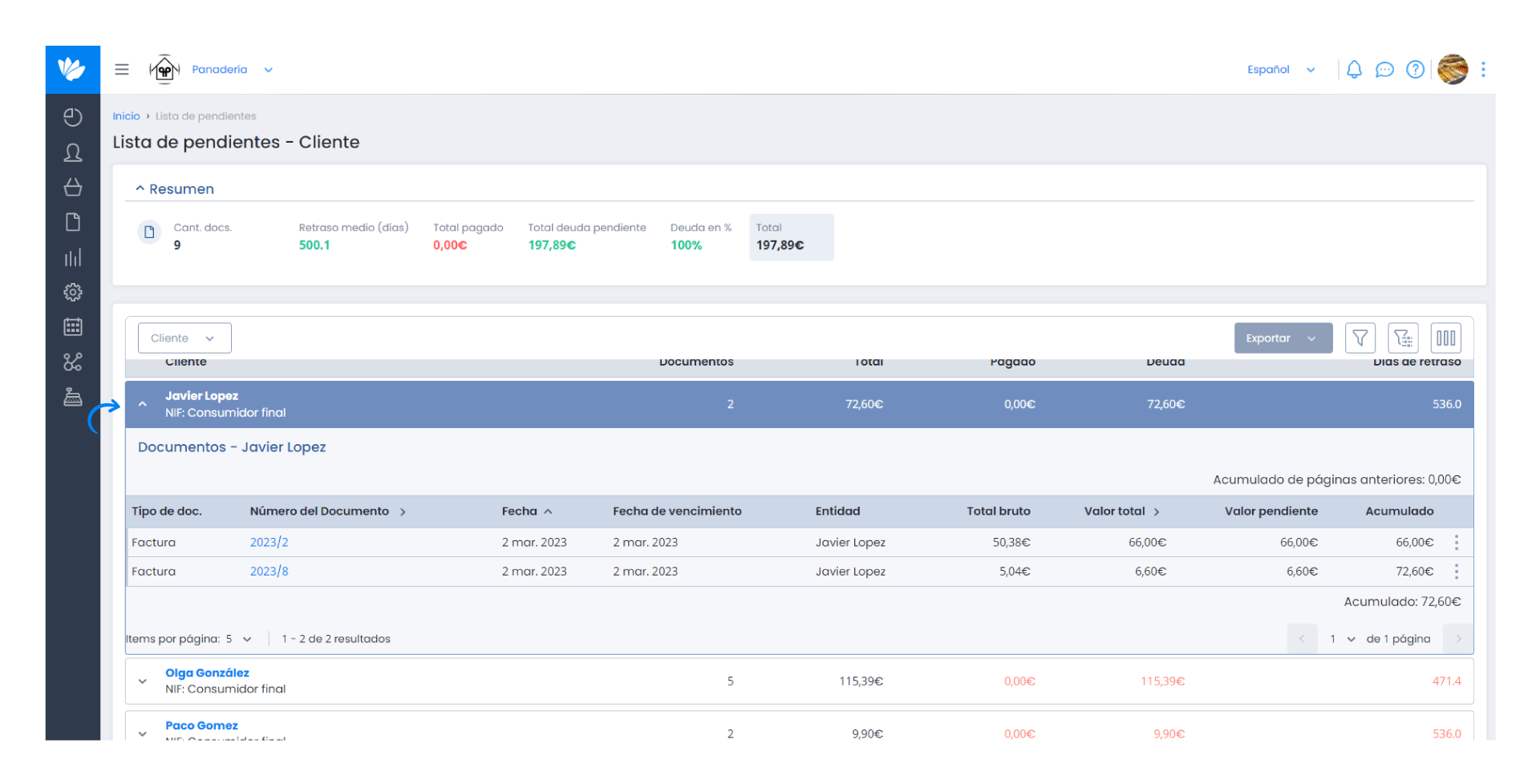Click the 100% Deuda value
The height and width of the screenshot is (784, 1540).
[686, 245]
